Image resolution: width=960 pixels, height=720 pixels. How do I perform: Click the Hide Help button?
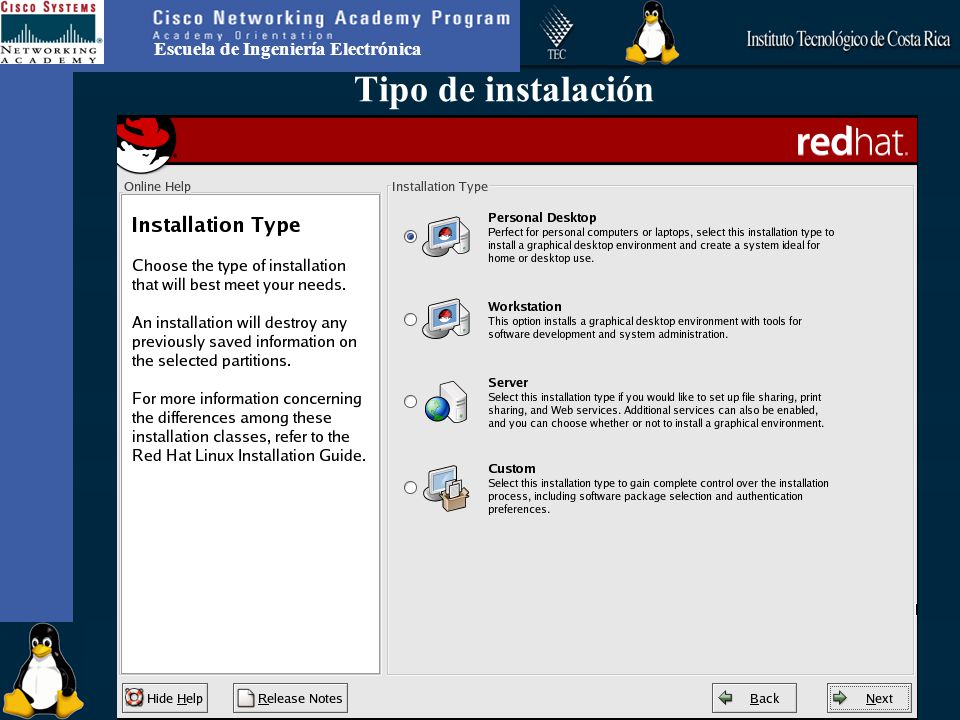tap(165, 698)
